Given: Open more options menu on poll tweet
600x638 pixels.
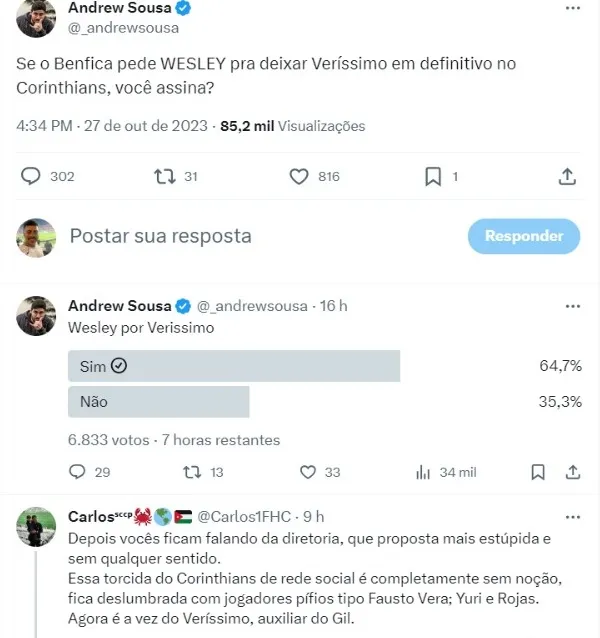Looking at the screenshot, I should click(x=571, y=305).
